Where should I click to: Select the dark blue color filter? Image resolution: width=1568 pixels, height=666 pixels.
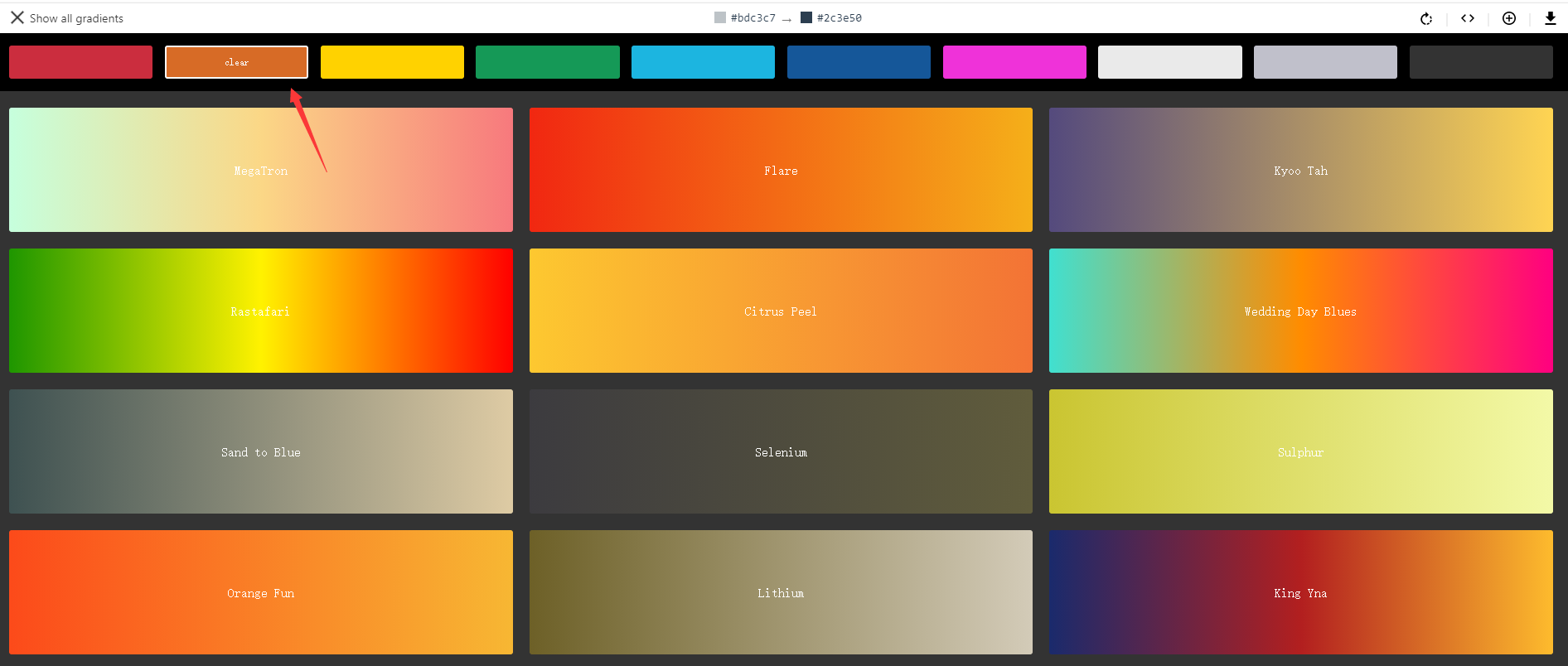859,62
